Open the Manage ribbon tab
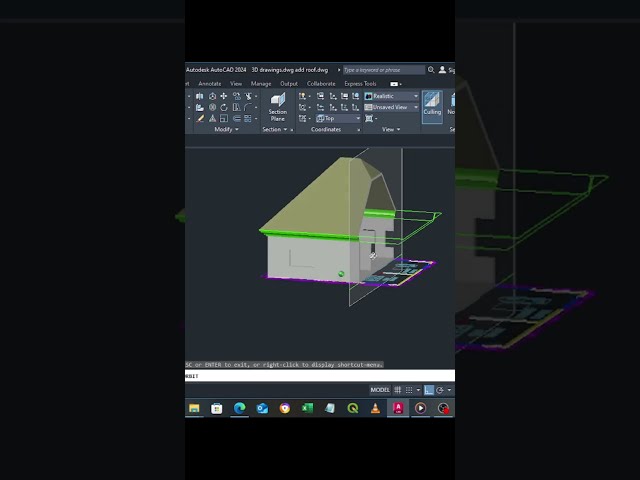640x480 pixels. click(261, 84)
